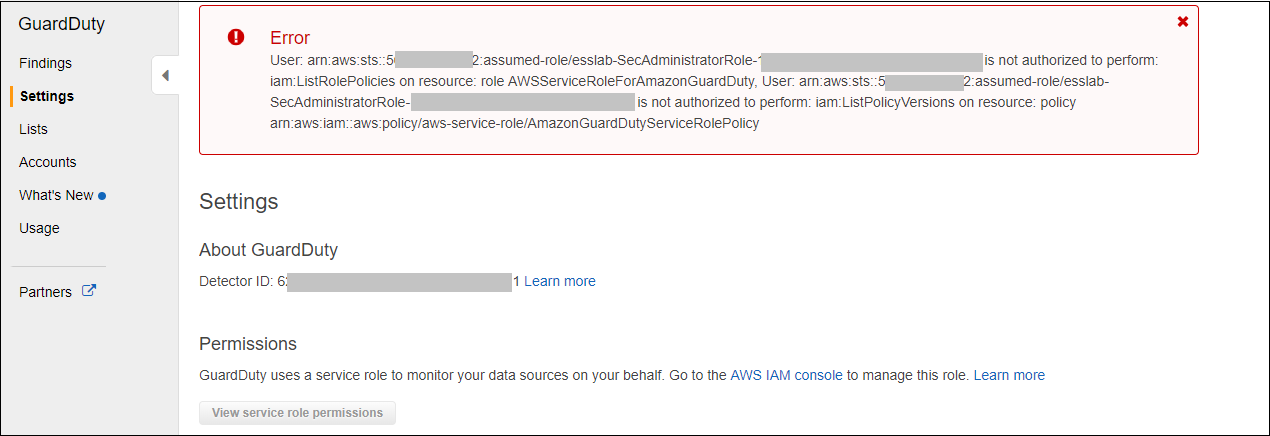Open the Usage page
This screenshot has height=436, width=1270.
[39, 228]
